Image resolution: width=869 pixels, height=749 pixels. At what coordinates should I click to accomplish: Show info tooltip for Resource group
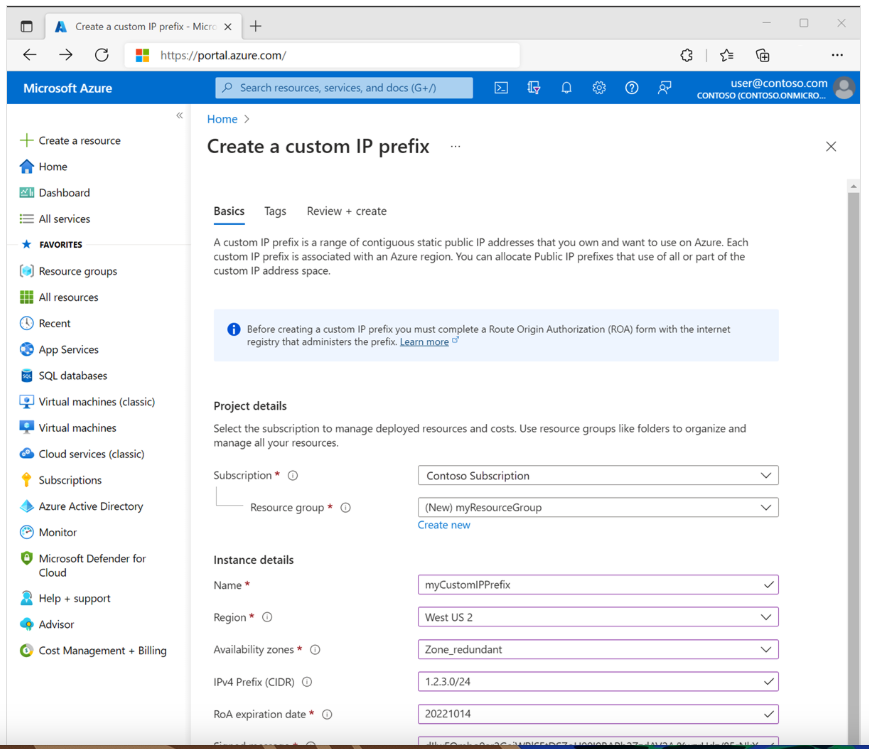point(345,507)
